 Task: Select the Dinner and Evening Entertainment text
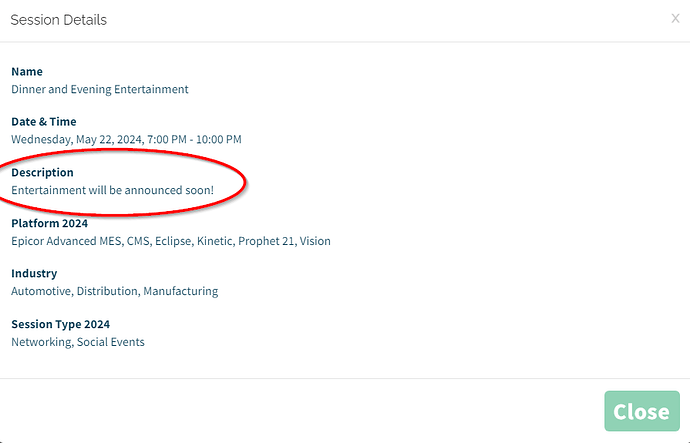coord(100,89)
